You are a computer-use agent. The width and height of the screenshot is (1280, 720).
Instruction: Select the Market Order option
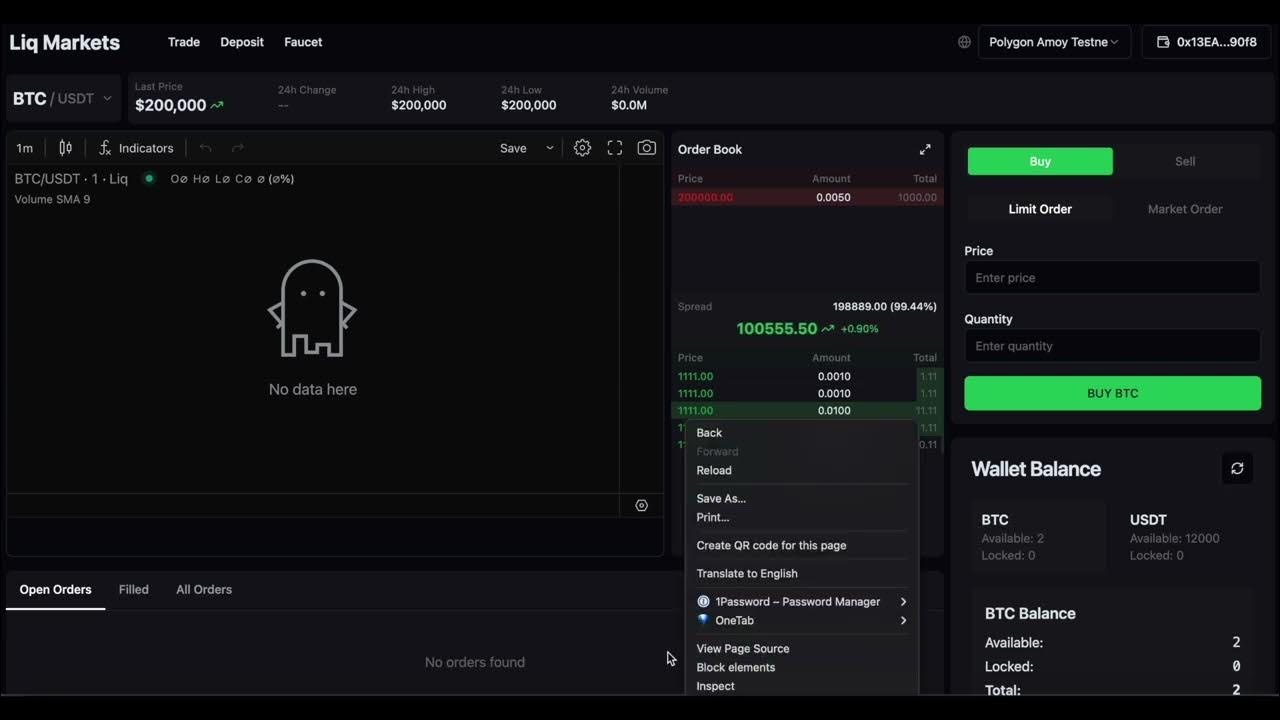(x=1184, y=209)
